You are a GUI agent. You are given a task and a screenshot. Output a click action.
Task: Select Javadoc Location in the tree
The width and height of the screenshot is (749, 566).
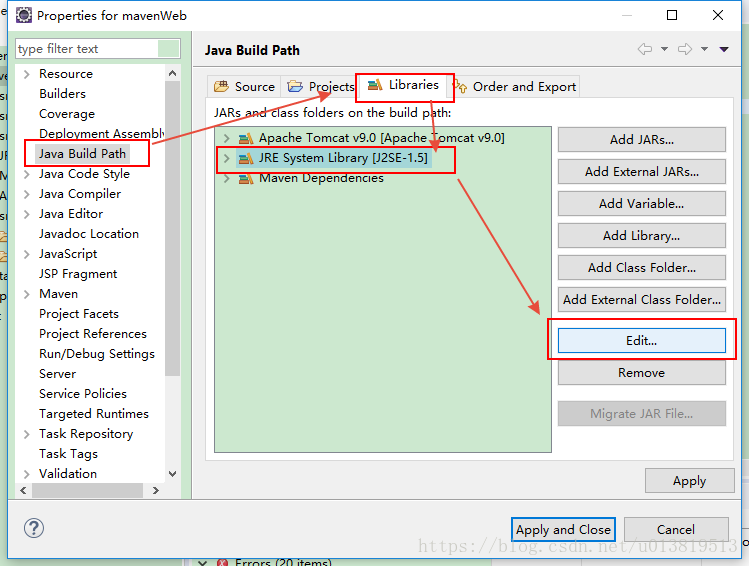[89, 234]
